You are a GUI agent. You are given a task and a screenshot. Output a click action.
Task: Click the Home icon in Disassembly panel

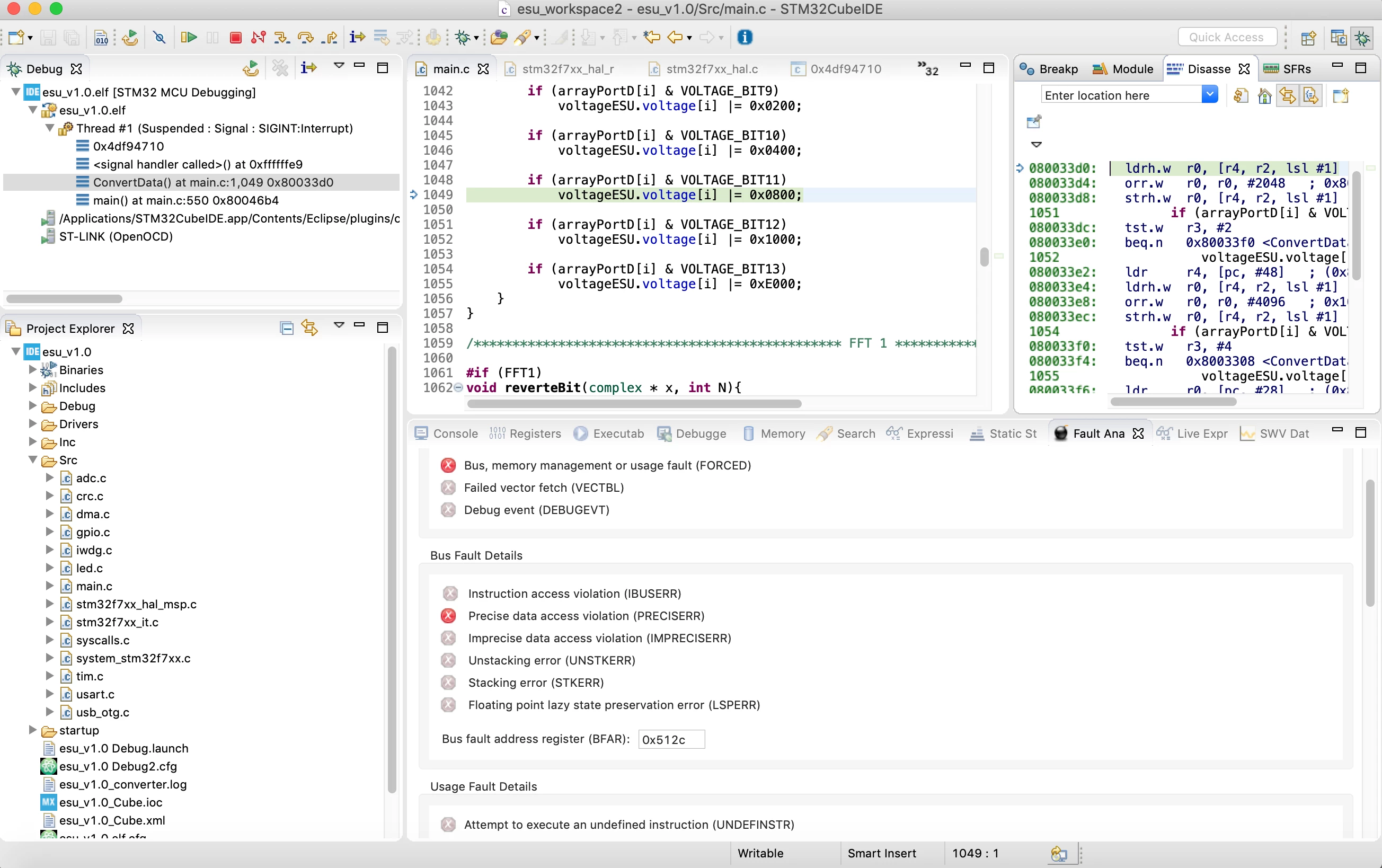pos(1264,95)
